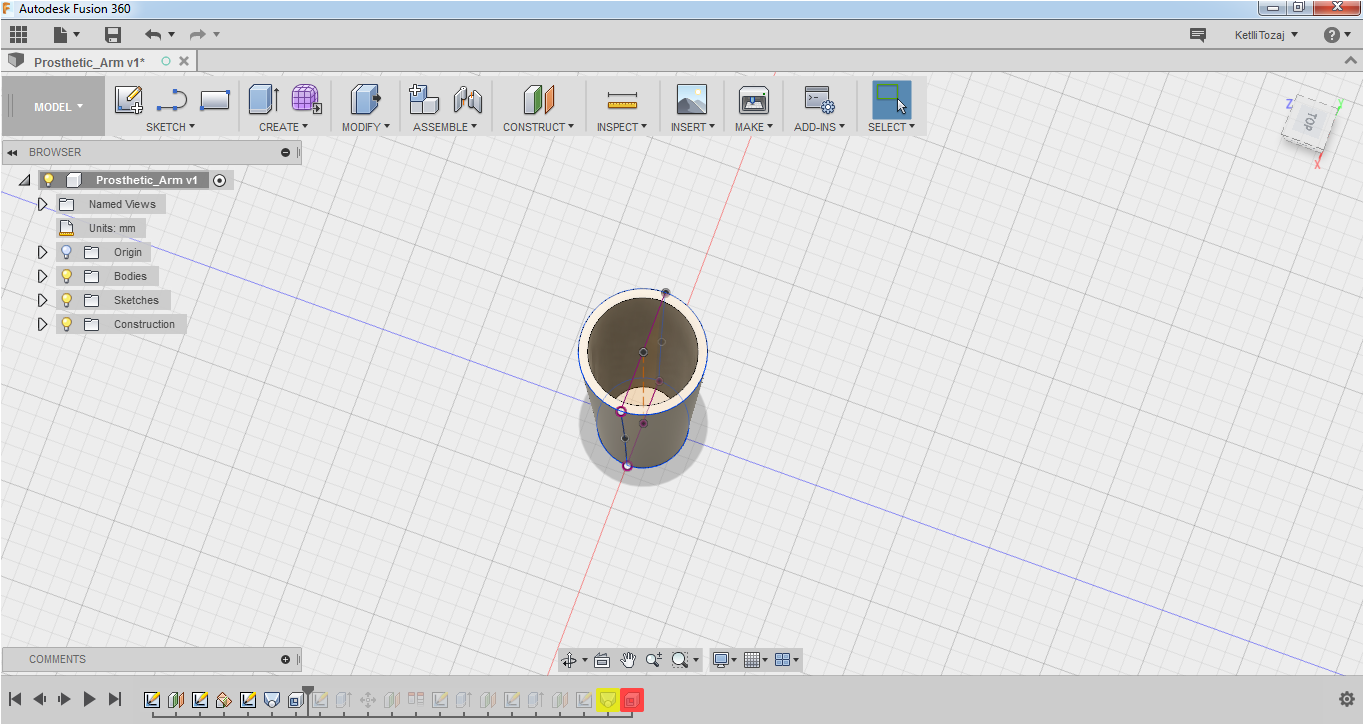The height and width of the screenshot is (724, 1370).
Task: Select the Rectangle sketch tool
Action: click(215, 100)
